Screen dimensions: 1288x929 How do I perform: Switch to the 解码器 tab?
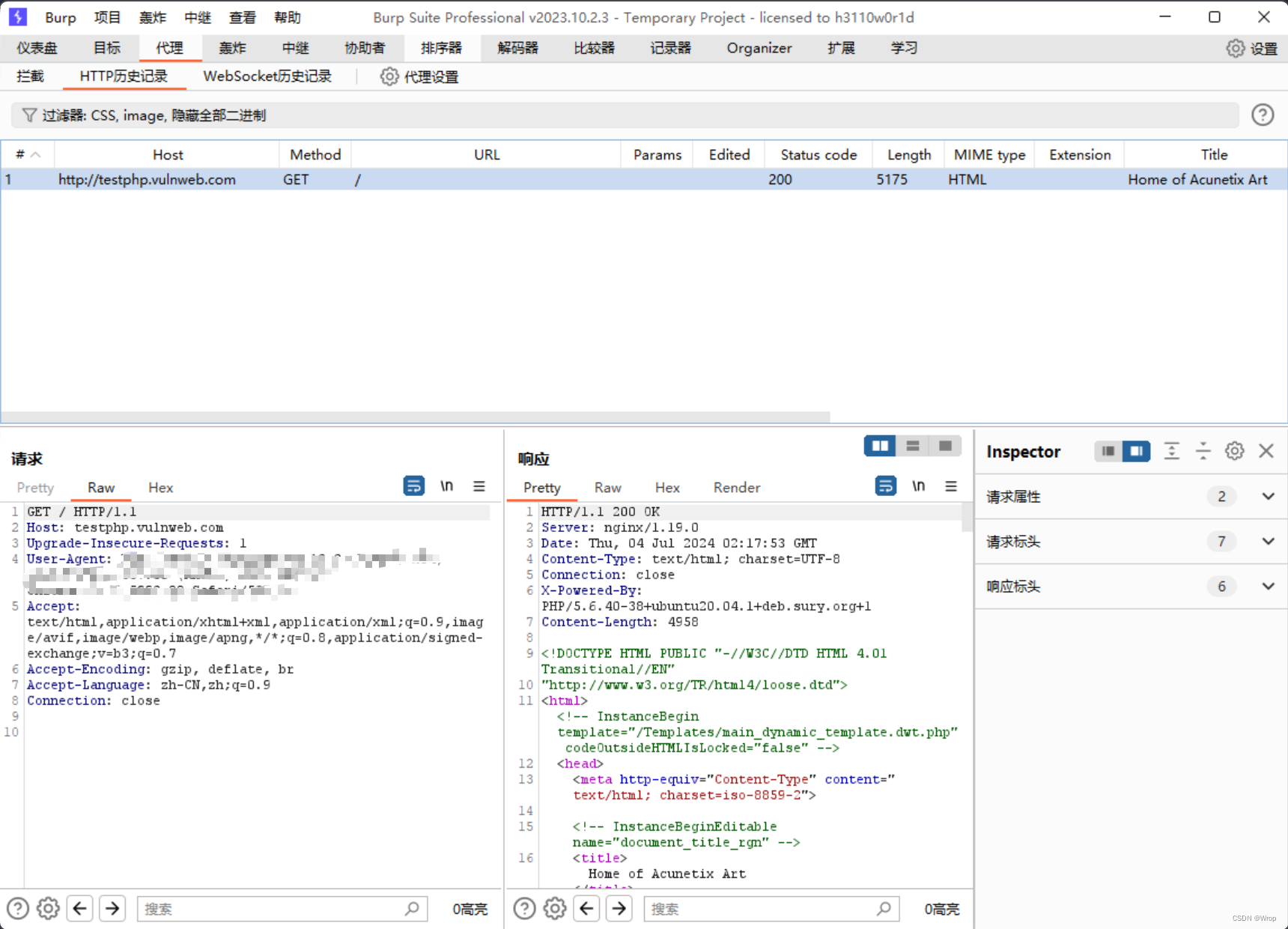[517, 49]
